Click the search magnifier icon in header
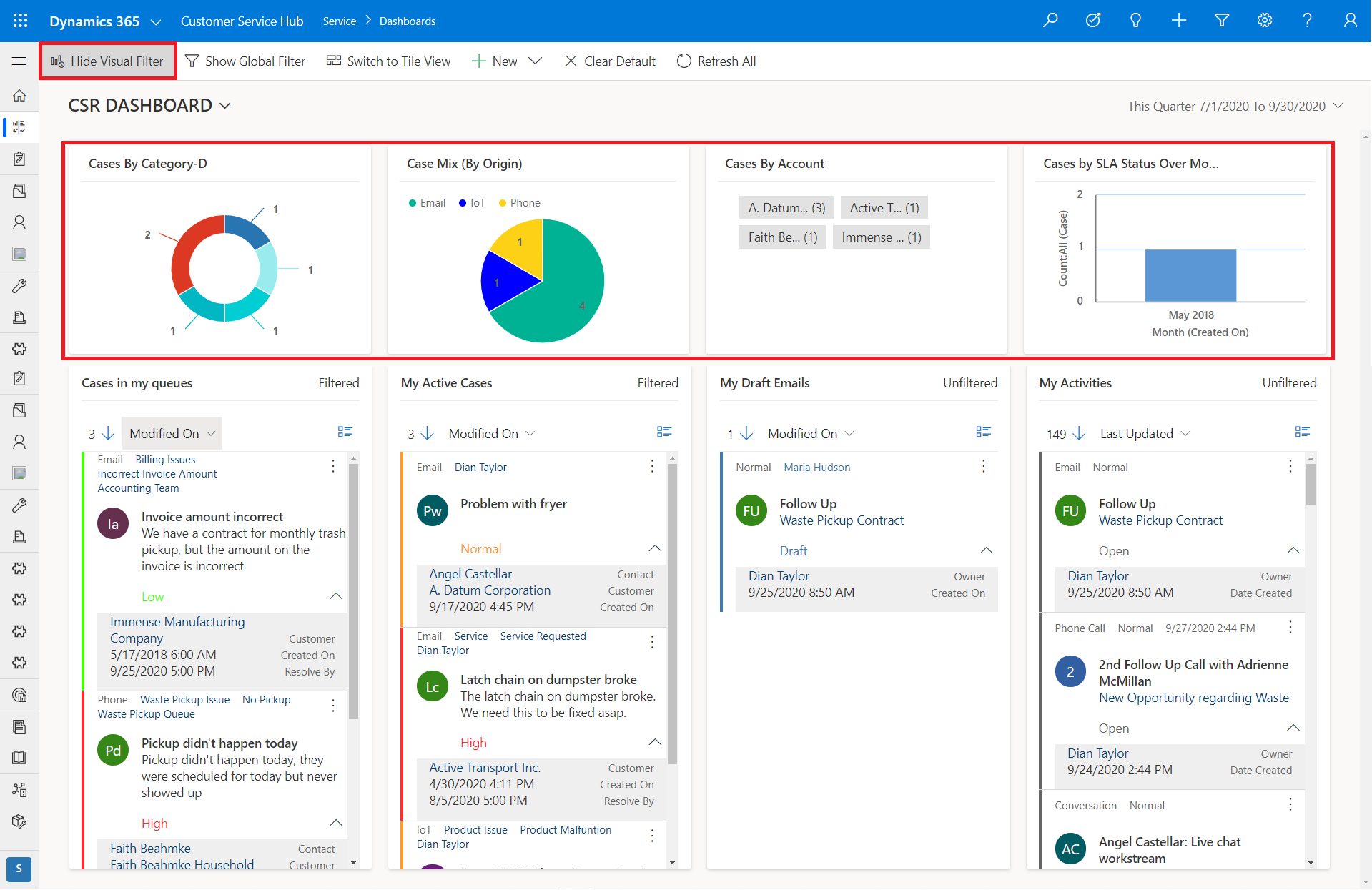This screenshot has width=1372, height=890. coord(1050,21)
